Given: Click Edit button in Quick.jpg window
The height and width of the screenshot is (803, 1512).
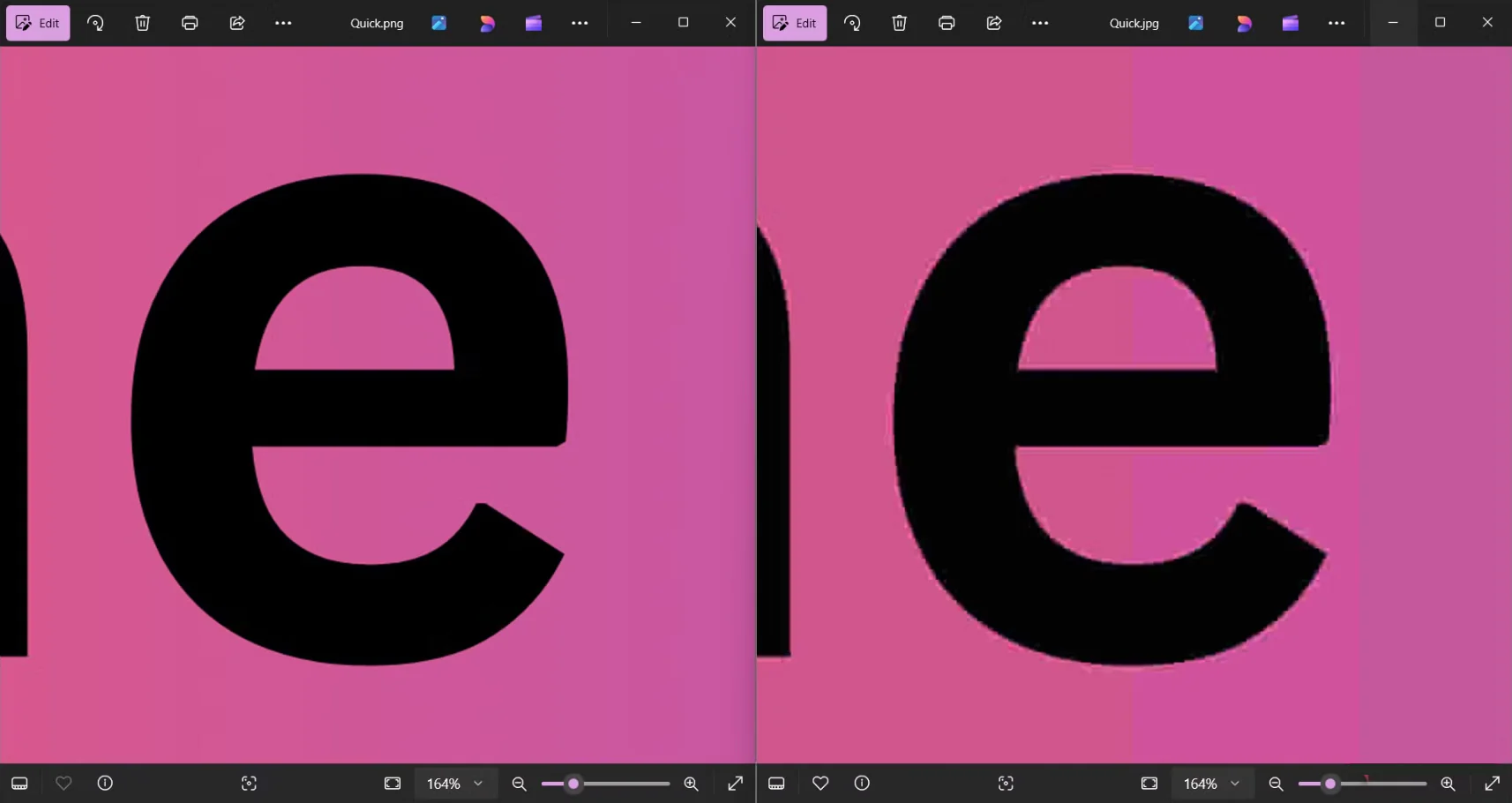Looking at the screenshot, I should click(x=795, y=23).
